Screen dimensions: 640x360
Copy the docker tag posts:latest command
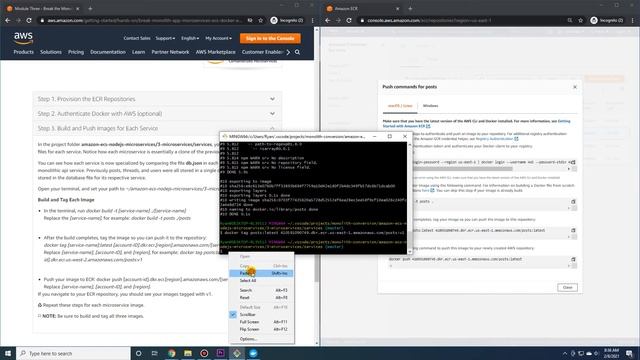pyautogui.click(x=573, y=230)
